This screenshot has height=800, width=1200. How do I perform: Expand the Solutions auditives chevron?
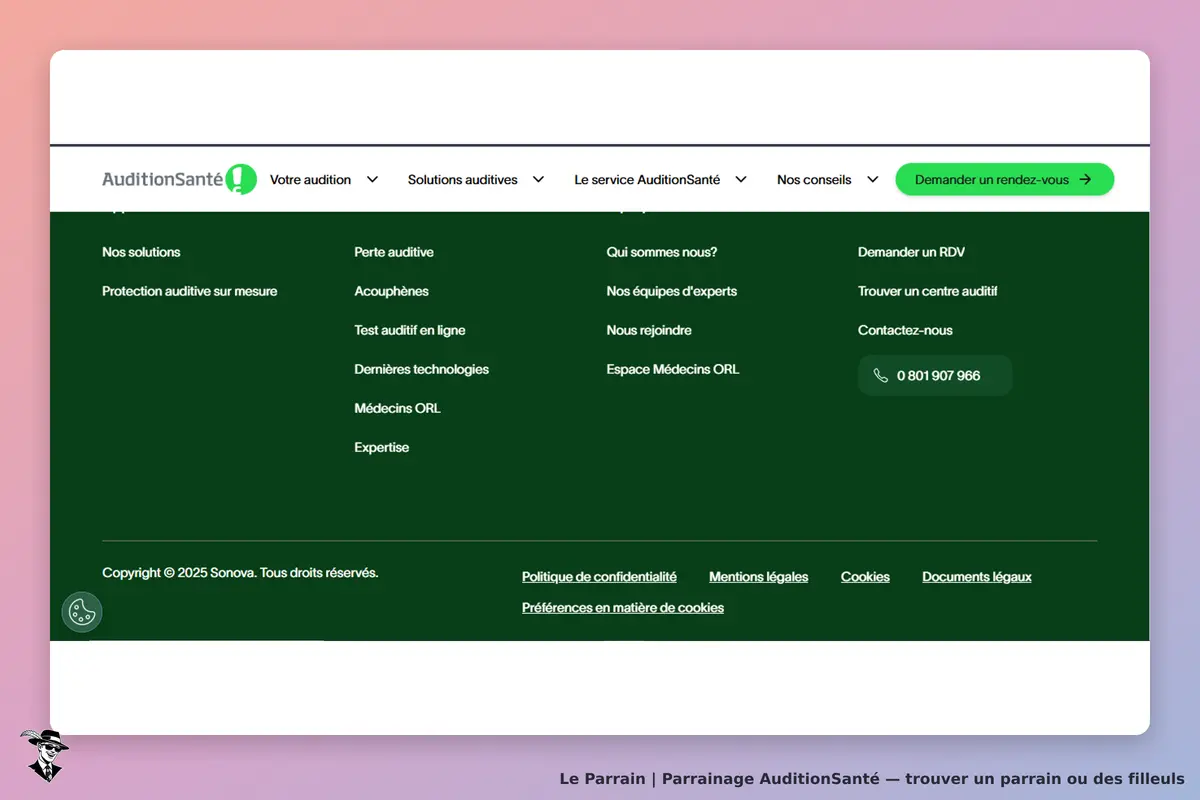coord(538,180)
